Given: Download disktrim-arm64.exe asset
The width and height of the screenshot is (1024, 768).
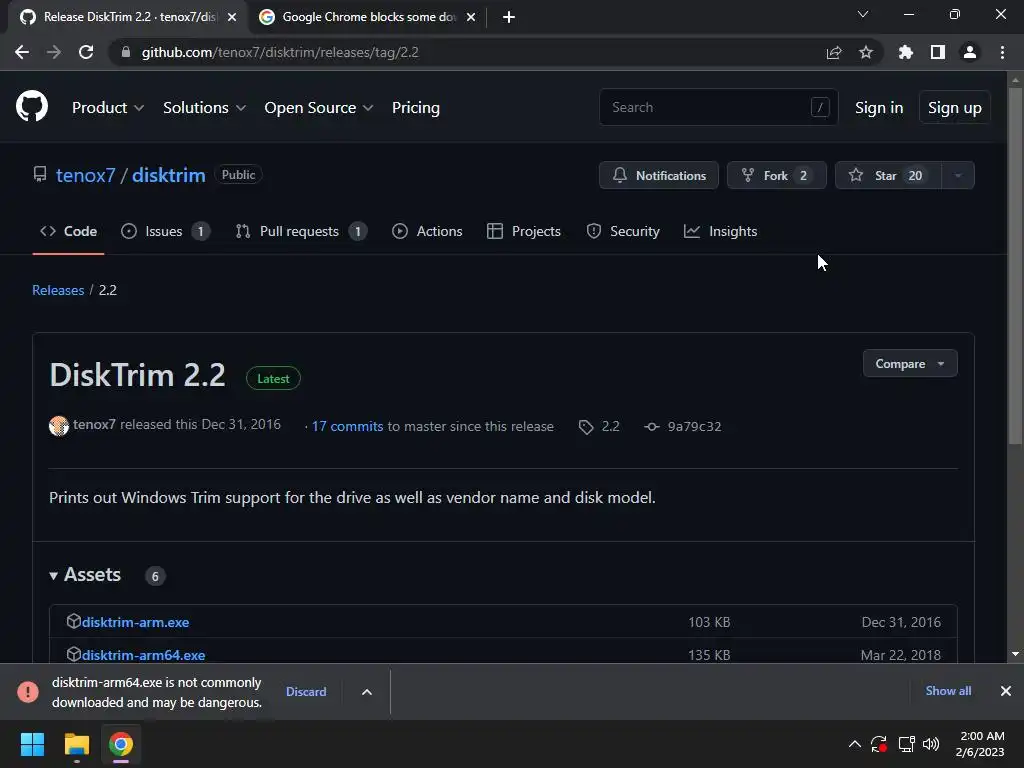Looking at the screenshot, I should (x=144, y=654).
